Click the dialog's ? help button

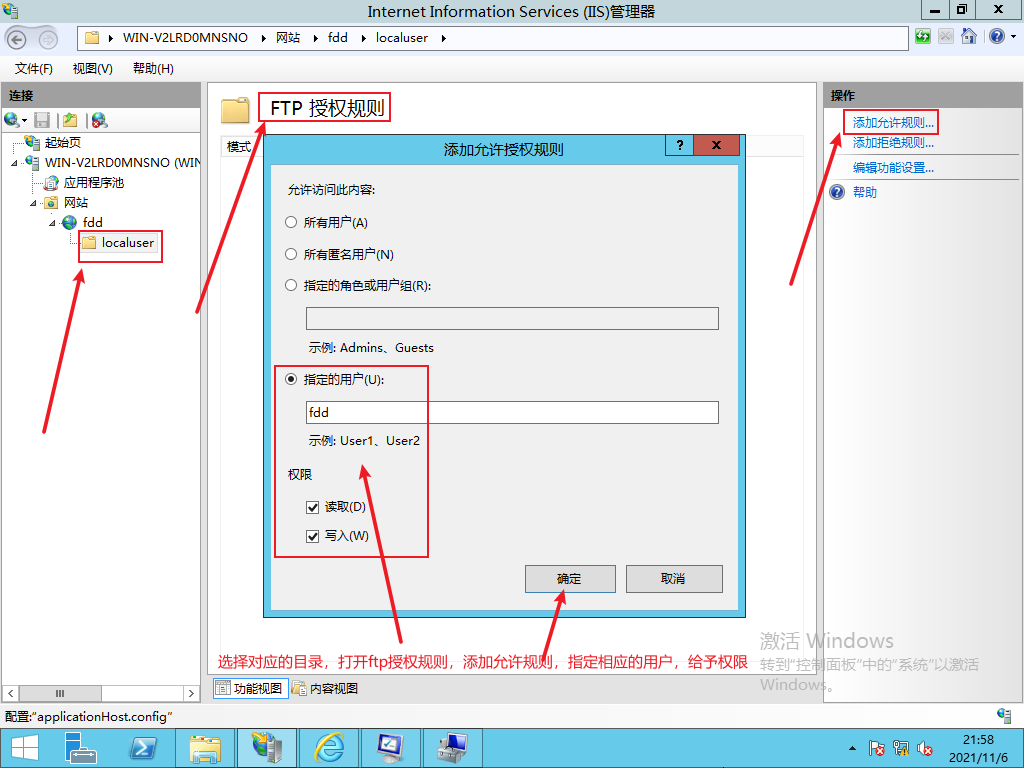679,145
